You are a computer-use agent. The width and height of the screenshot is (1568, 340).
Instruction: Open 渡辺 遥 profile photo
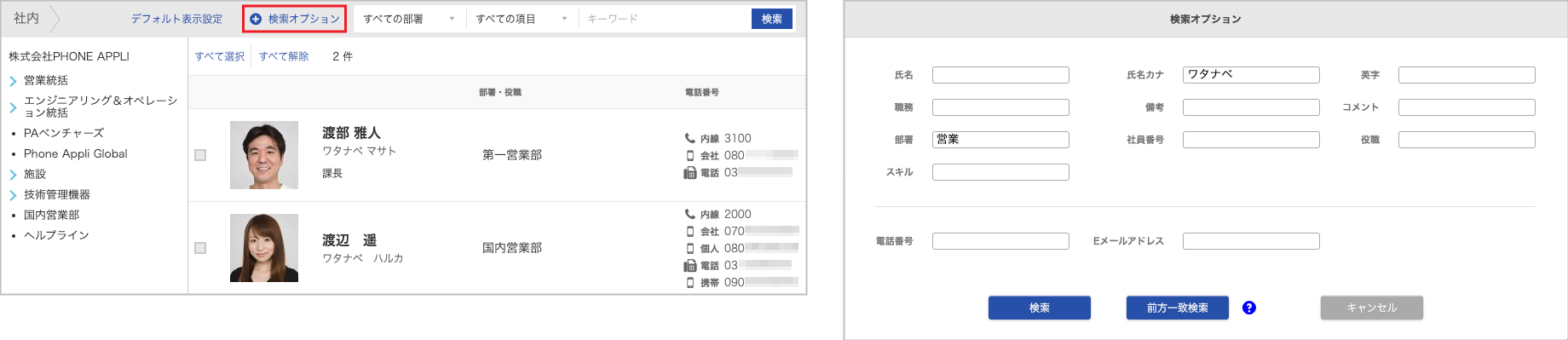[264, 248]
